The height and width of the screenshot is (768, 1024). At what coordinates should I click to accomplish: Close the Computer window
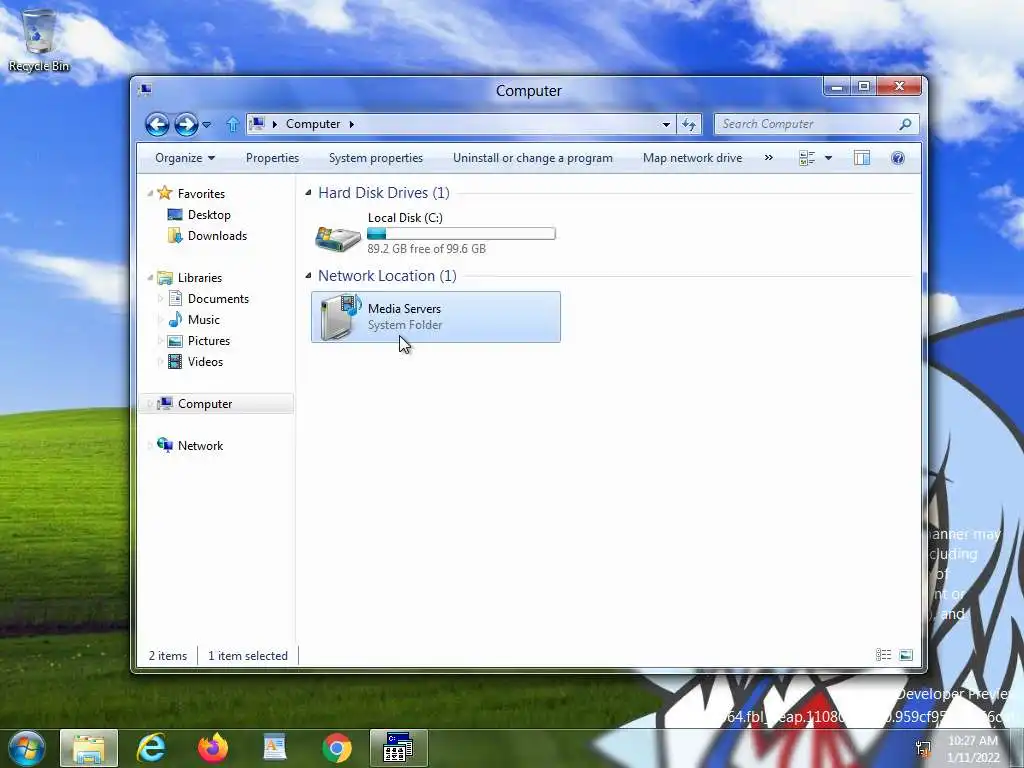[899, 86]
